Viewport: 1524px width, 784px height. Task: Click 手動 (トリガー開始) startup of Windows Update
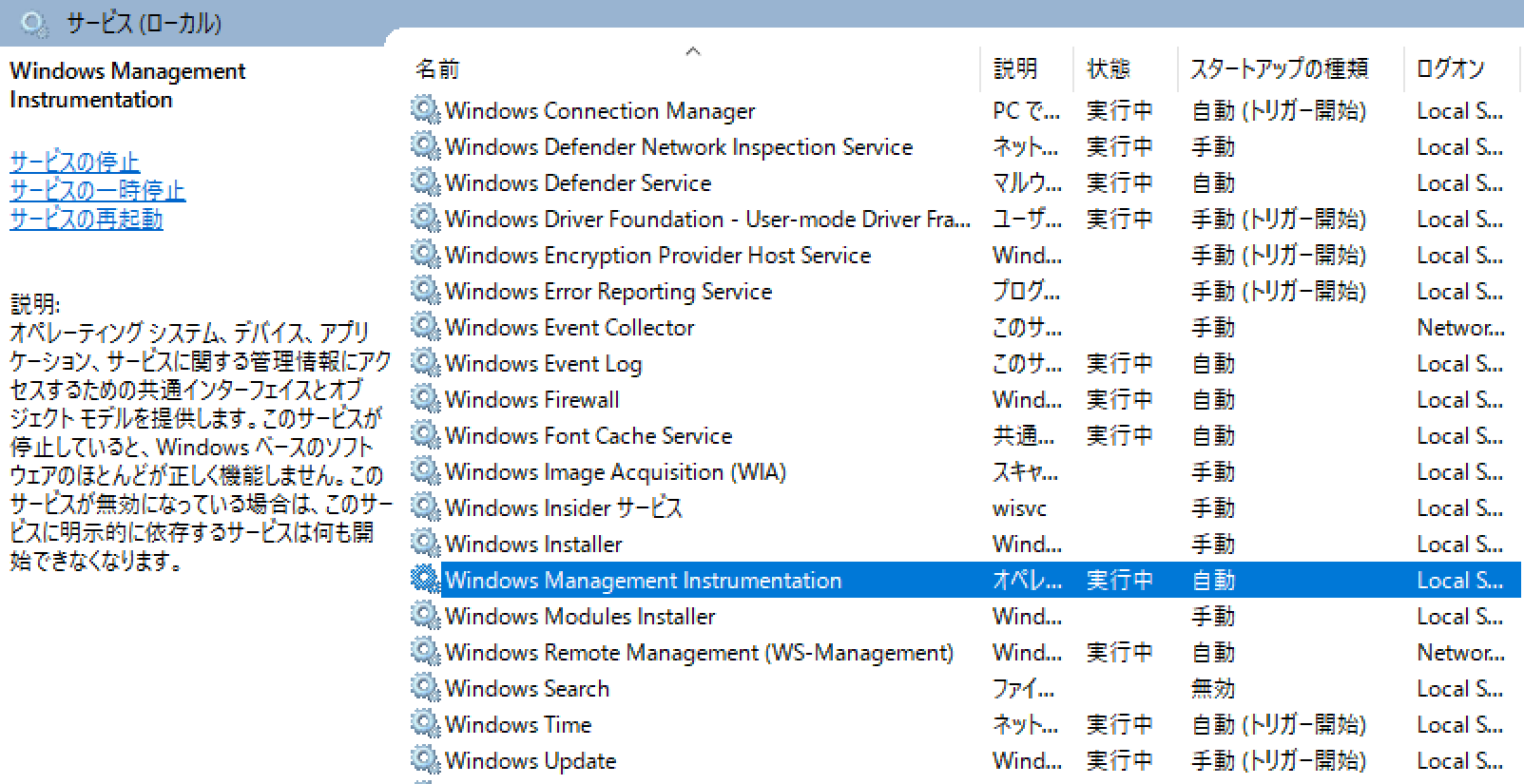coord(1279,761)
